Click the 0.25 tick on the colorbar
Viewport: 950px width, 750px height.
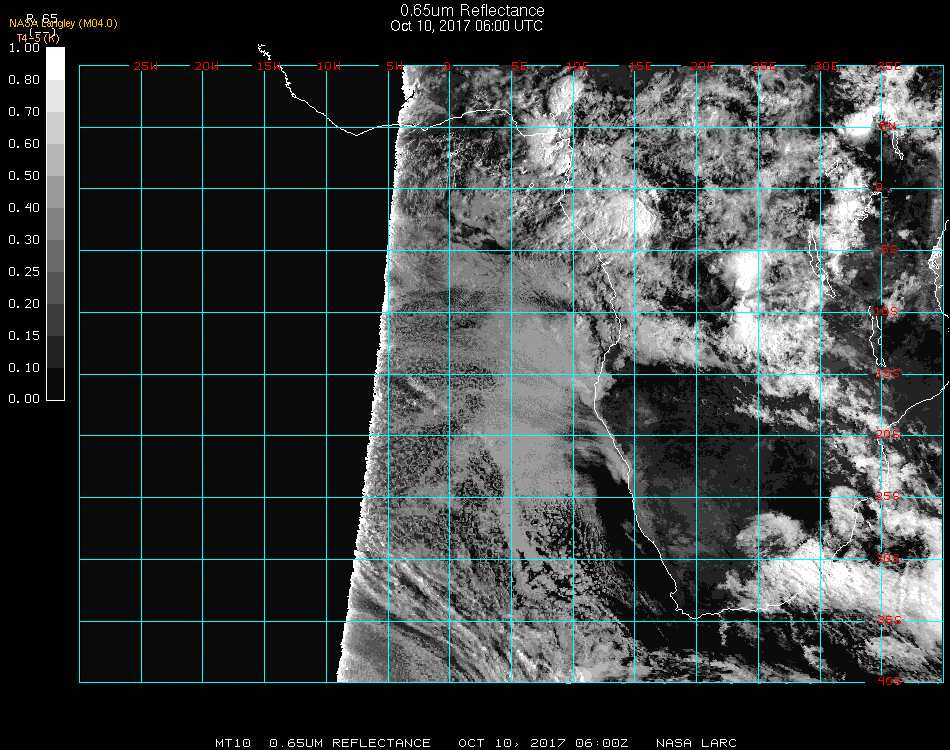(23, 272)
